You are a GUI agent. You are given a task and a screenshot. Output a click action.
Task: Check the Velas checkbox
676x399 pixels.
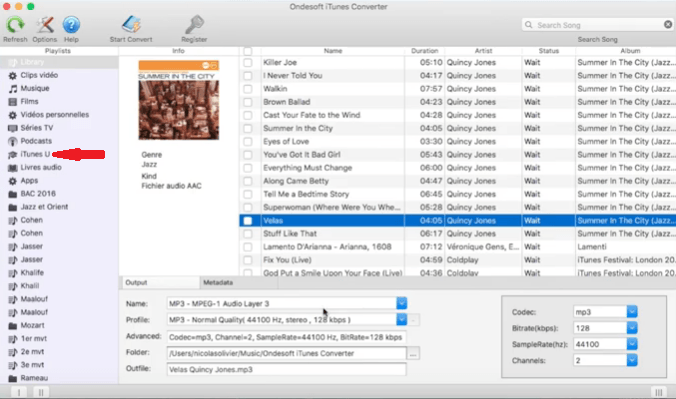248,221
